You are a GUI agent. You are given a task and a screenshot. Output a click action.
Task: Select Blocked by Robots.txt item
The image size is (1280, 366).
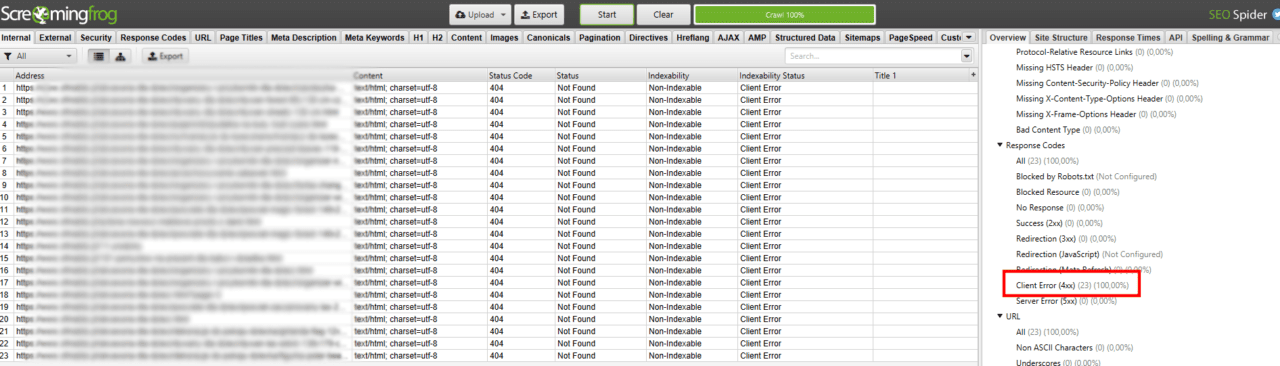[x=1085, y=176]
